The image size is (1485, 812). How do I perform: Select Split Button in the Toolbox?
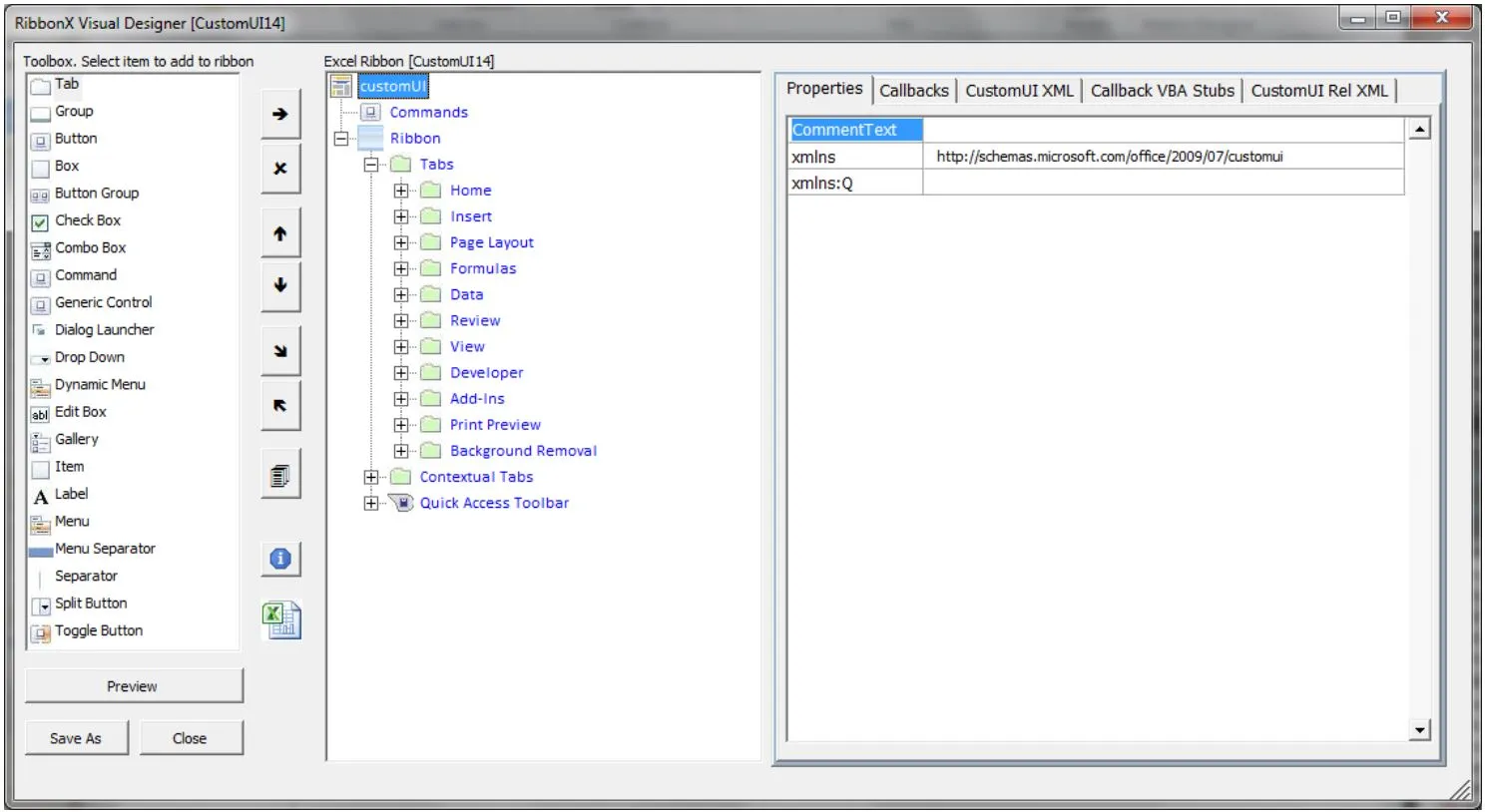point(91,604)
